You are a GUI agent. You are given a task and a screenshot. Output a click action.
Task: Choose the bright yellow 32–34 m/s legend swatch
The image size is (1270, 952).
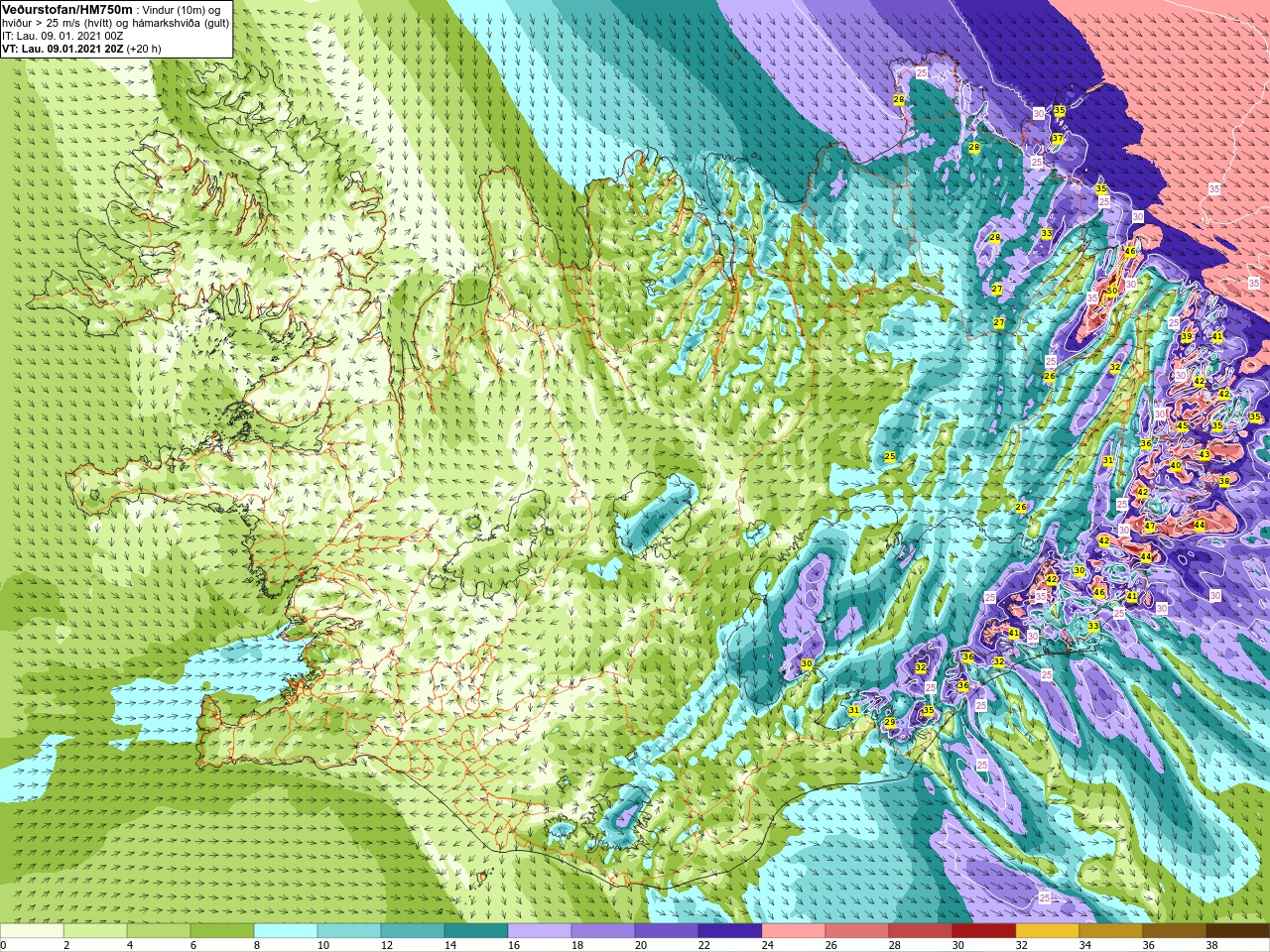(1048, 931)
